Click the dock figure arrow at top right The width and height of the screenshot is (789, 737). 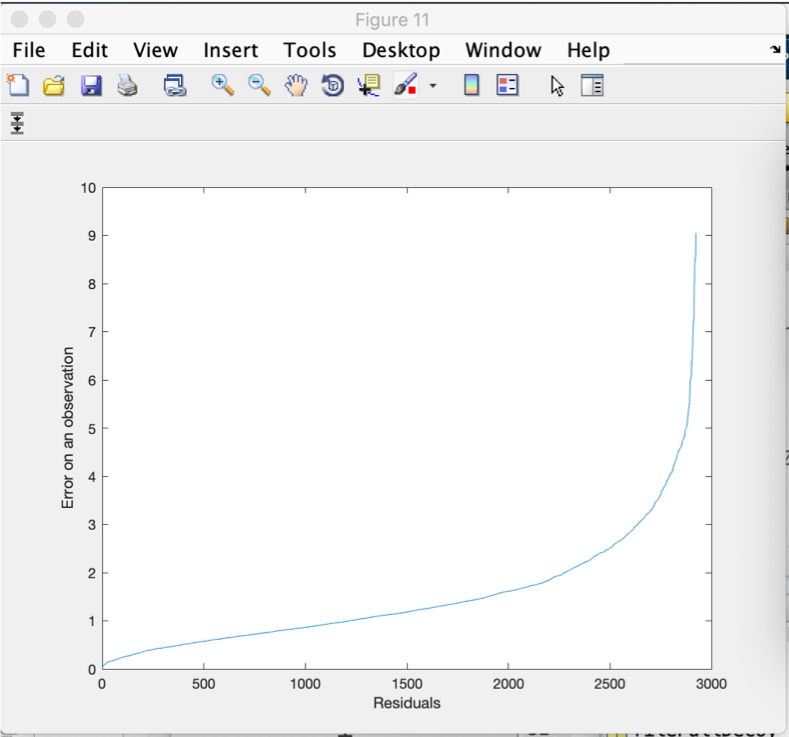tap(775, 49)
